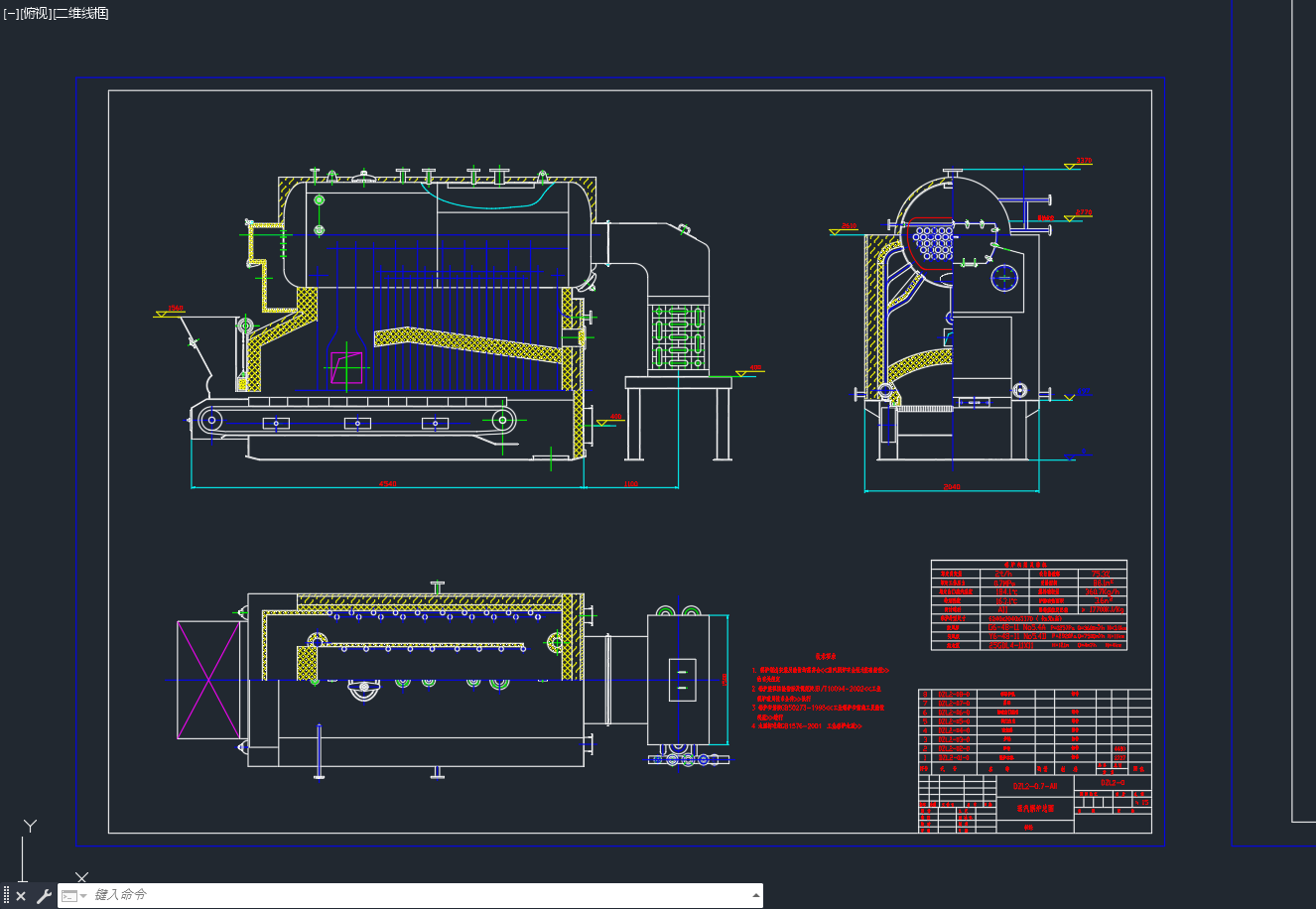Select the G6-48-11 No5.4A fan text
Screen dimensions: 1316x909
[x=1017, y=627]
